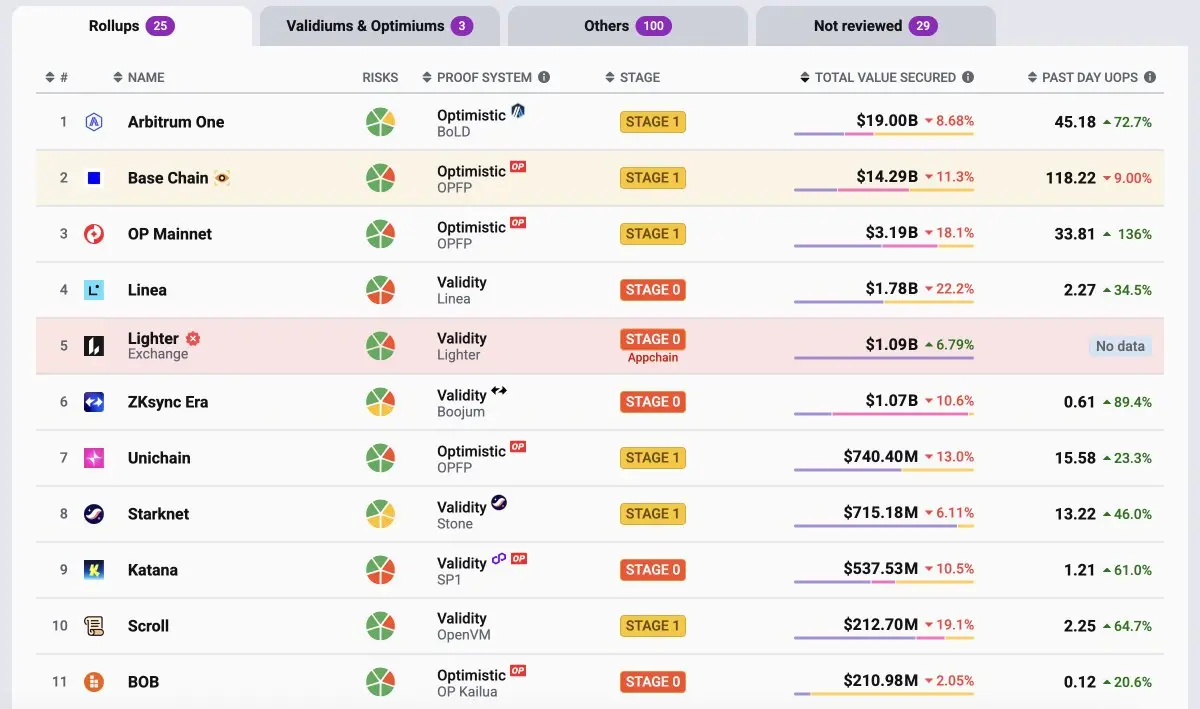The height and width of the screenshot is (709, 1200).
Task: Click the Arbitrum One logo icon
Action: tap(94, 122)
